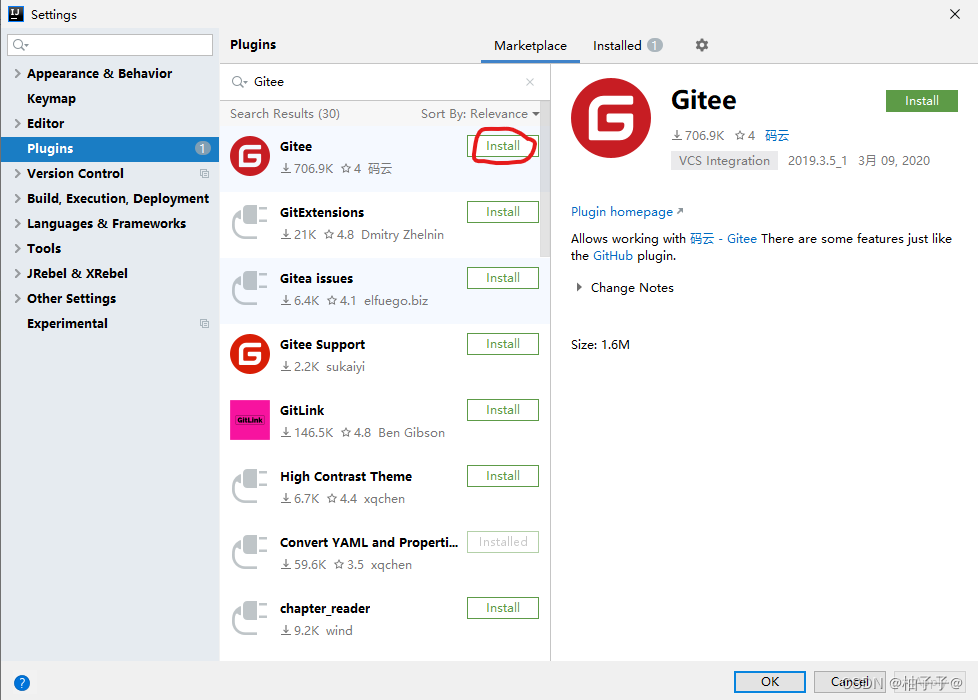The width and height of the screenshot is (978, 700).
Task: Select the GitLink plugin name
Action: click(x=302, y=411)
